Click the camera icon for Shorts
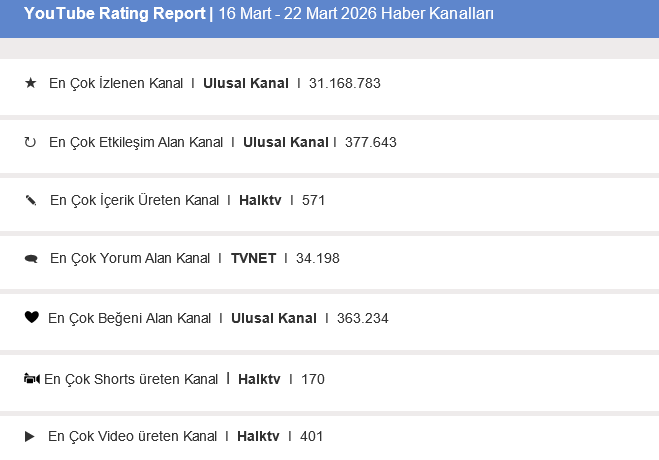Viewport: 659px width, 460px height. 31,379
